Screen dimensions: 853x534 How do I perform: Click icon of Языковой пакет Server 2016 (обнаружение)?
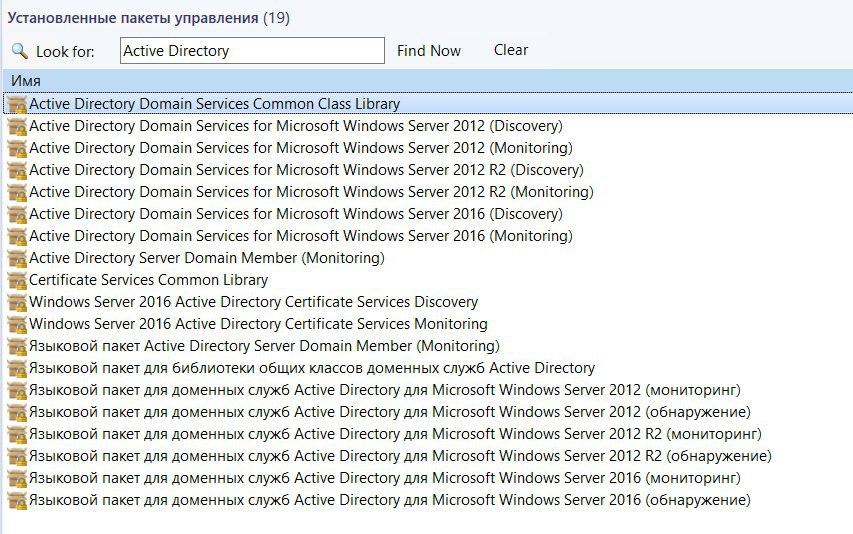[17, 500]
